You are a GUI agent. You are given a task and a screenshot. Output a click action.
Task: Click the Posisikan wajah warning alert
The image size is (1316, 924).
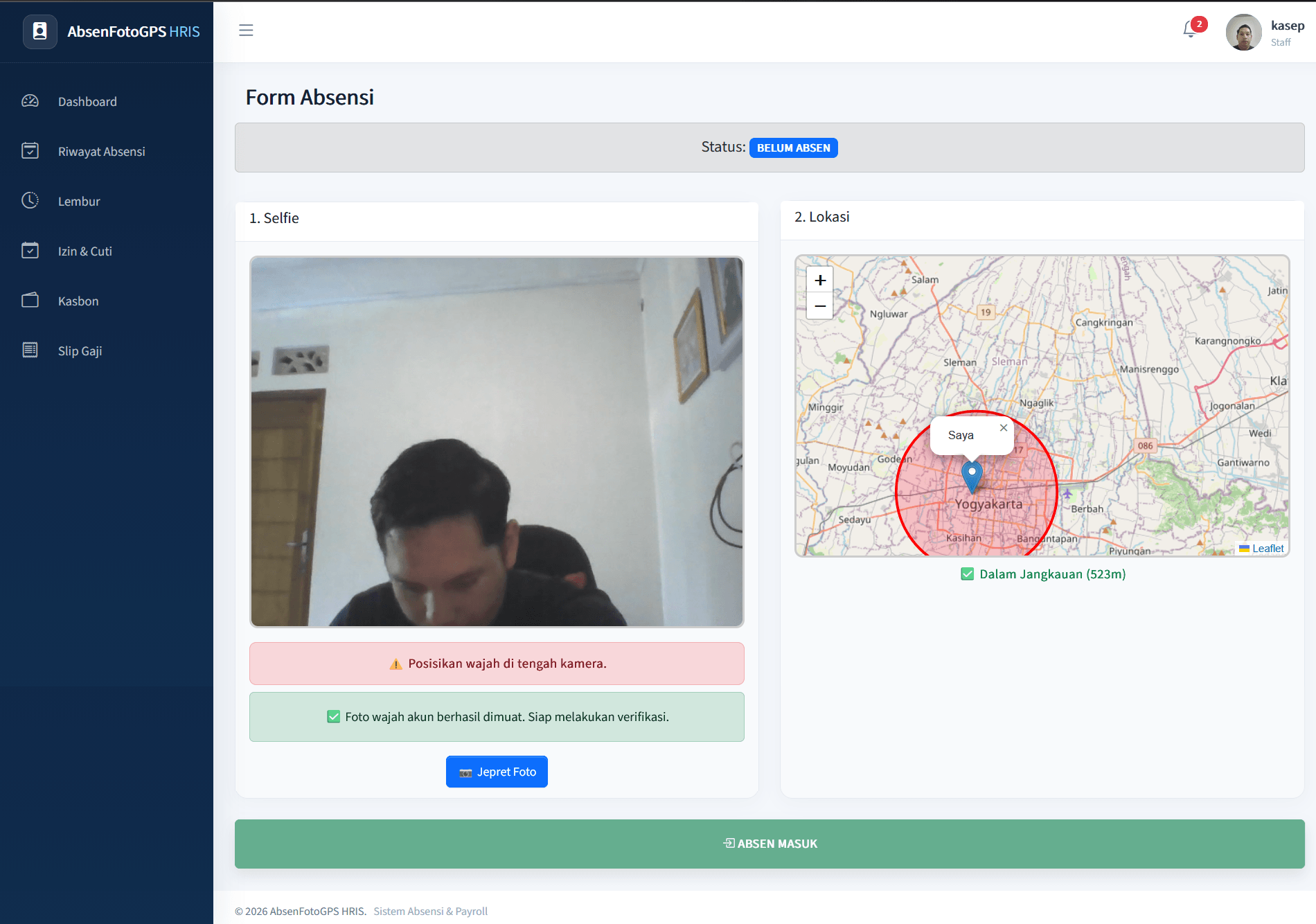coord(497,664)
